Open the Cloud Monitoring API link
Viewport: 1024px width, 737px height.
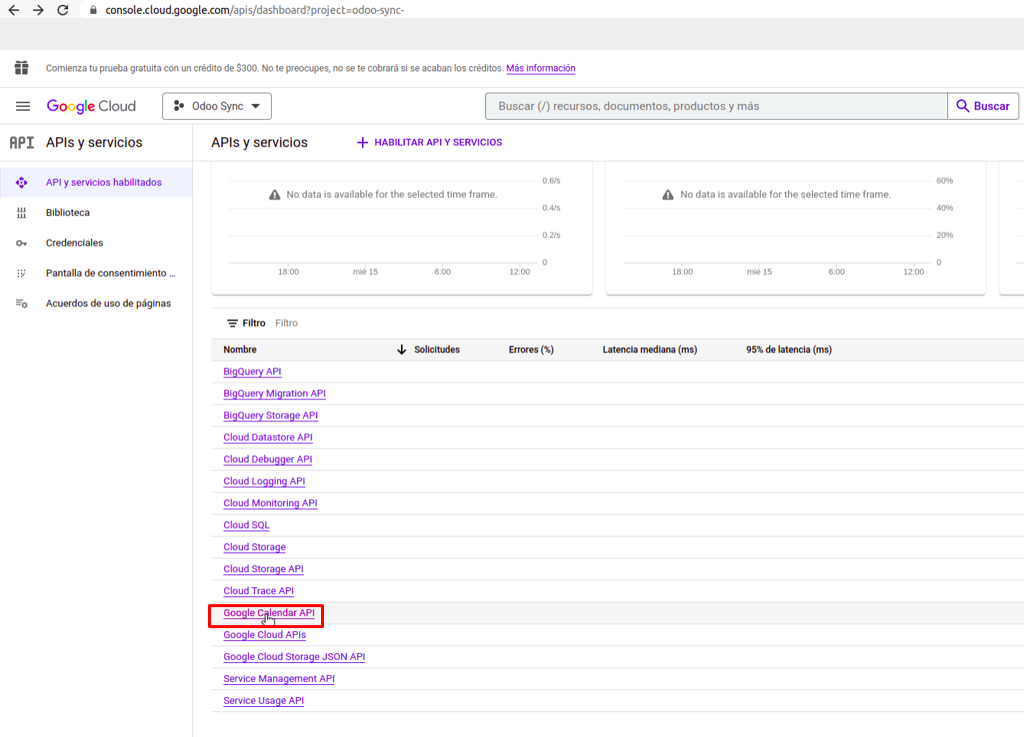270,503
